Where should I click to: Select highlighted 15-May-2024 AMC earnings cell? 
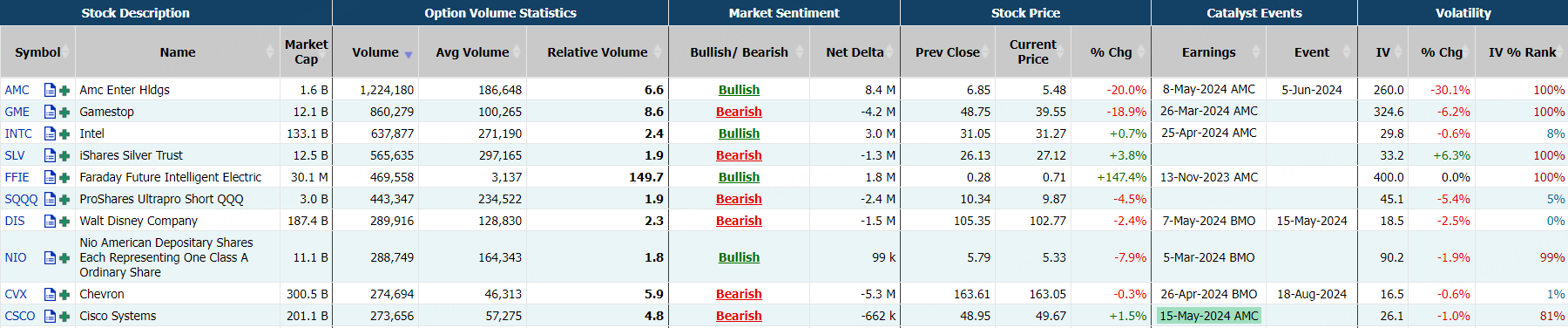pos(1209,316)
